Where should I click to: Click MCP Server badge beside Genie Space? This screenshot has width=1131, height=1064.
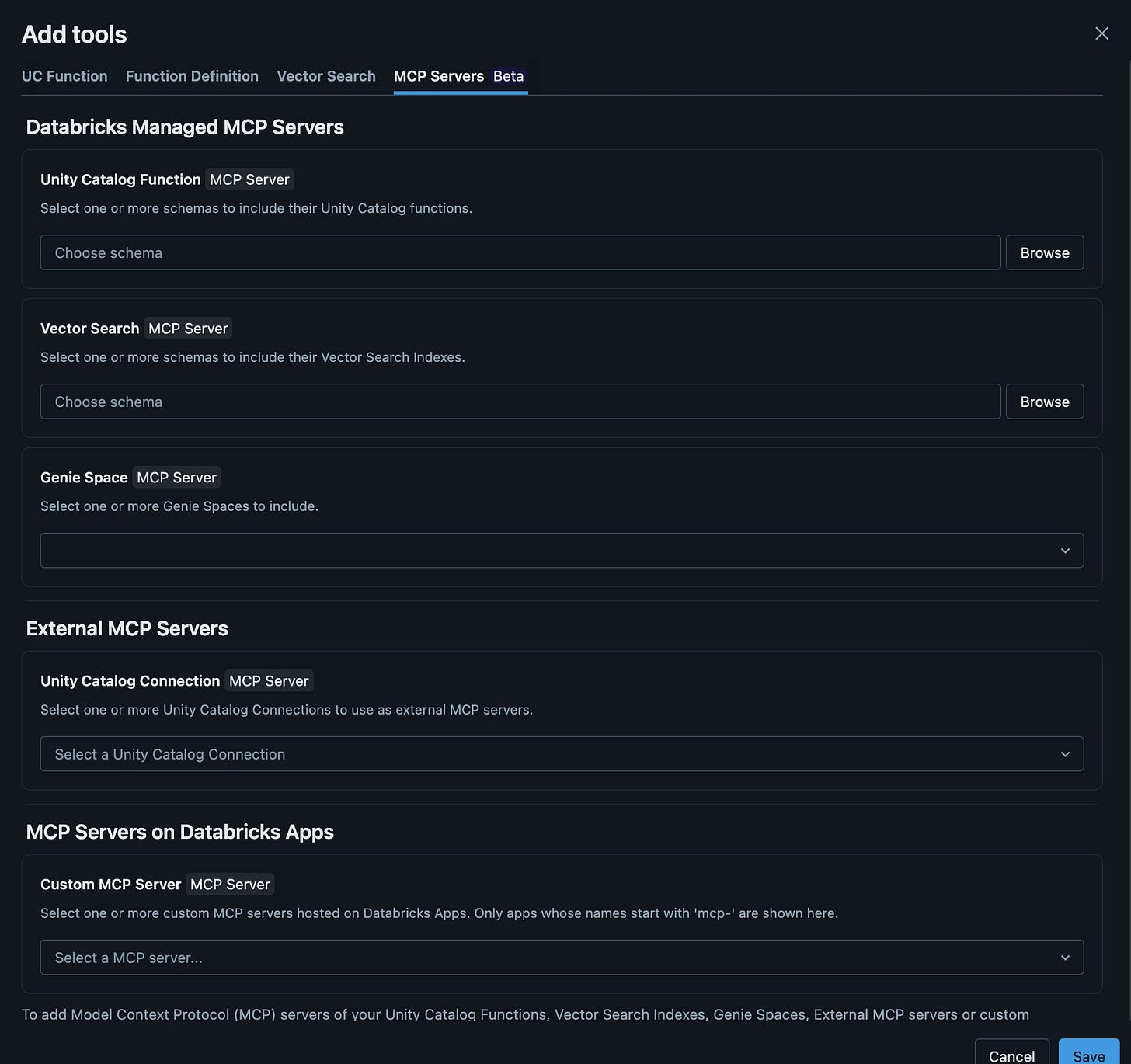pyautogui.click(x=176, y=478)
